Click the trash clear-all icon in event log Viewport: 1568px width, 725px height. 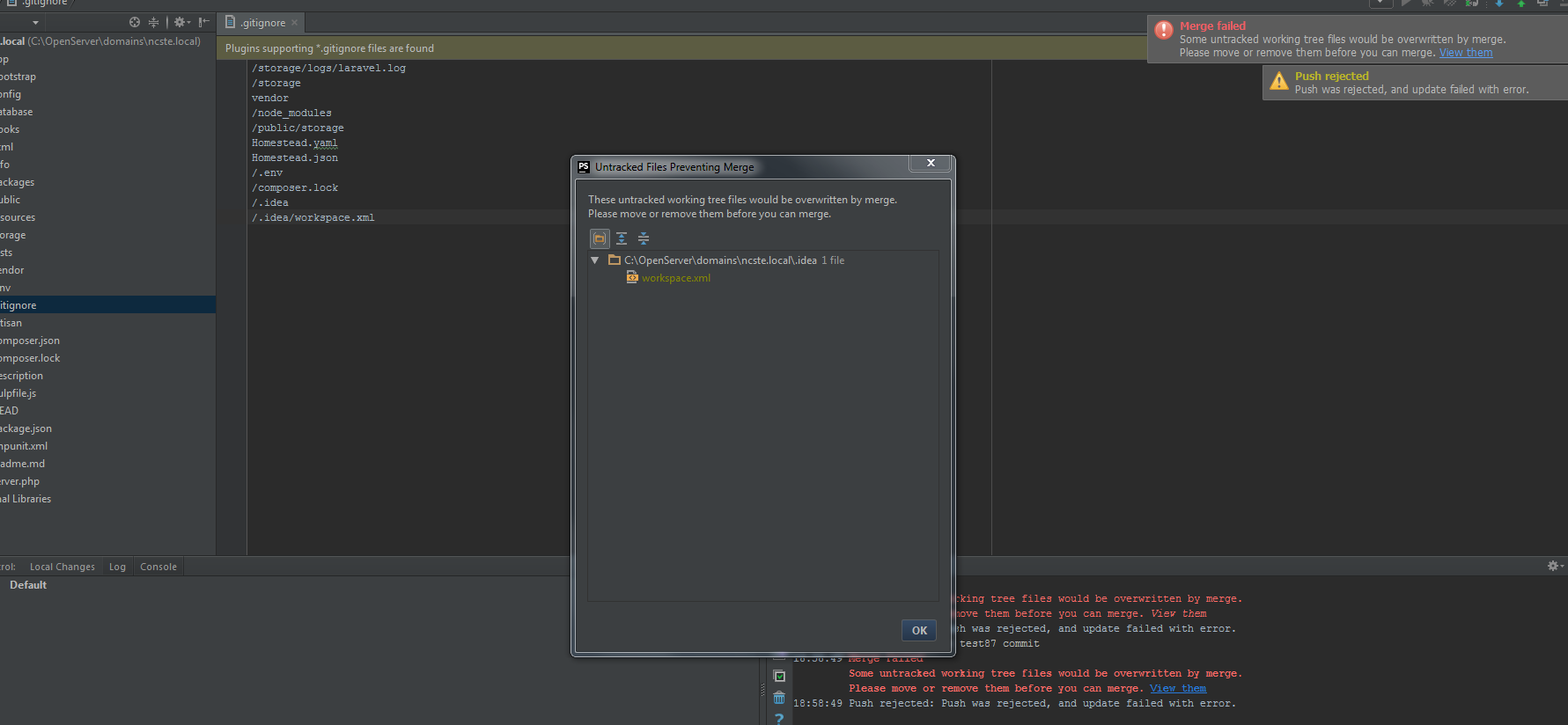coord(779,698)
